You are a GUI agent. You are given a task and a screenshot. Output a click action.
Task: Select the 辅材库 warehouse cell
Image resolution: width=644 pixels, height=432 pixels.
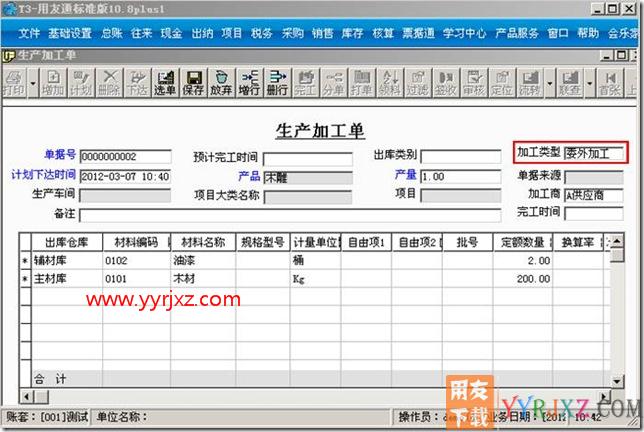(x=67, y=260)
